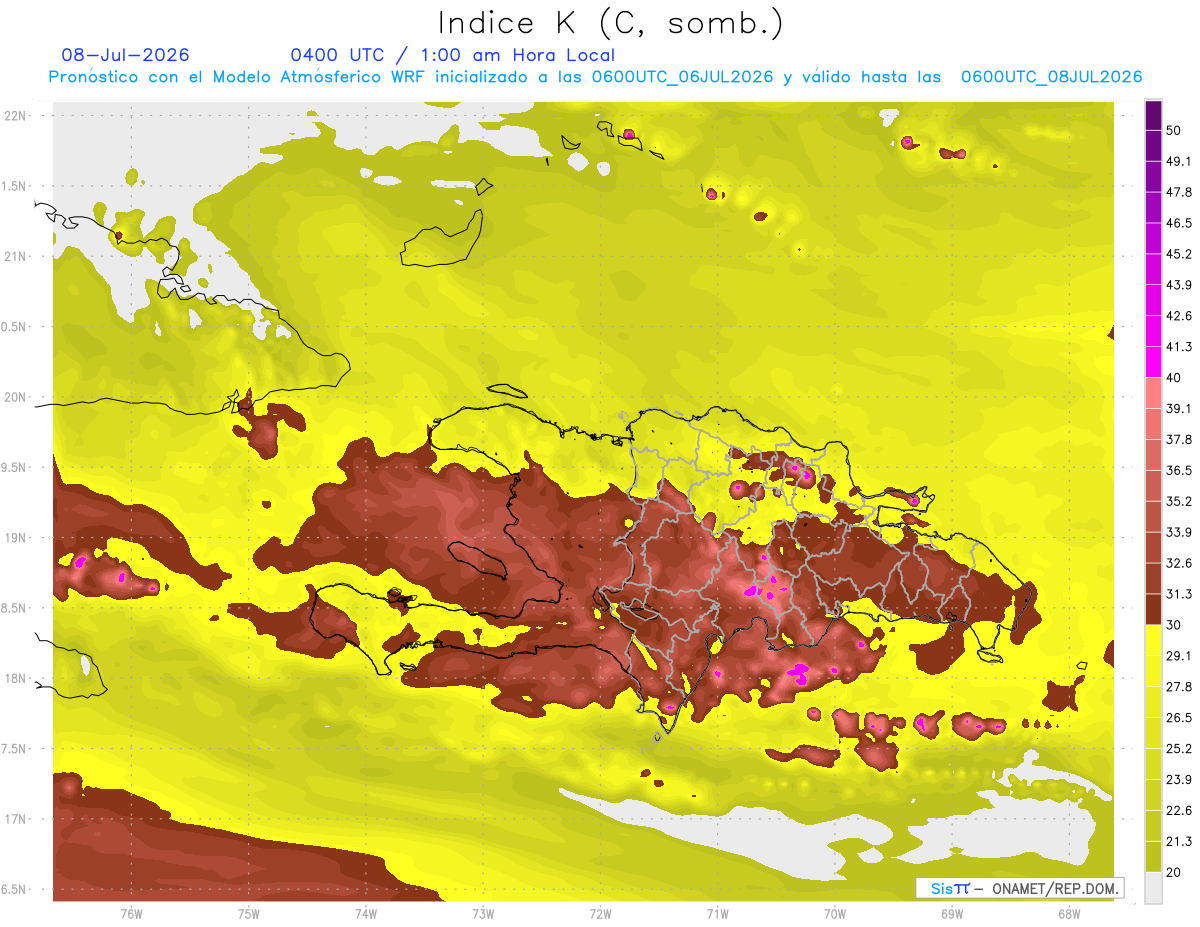The height and width of the screenshot is (927, 1200).
Task: Click the '30' colorbar value
Action: tap(1175, 624)
